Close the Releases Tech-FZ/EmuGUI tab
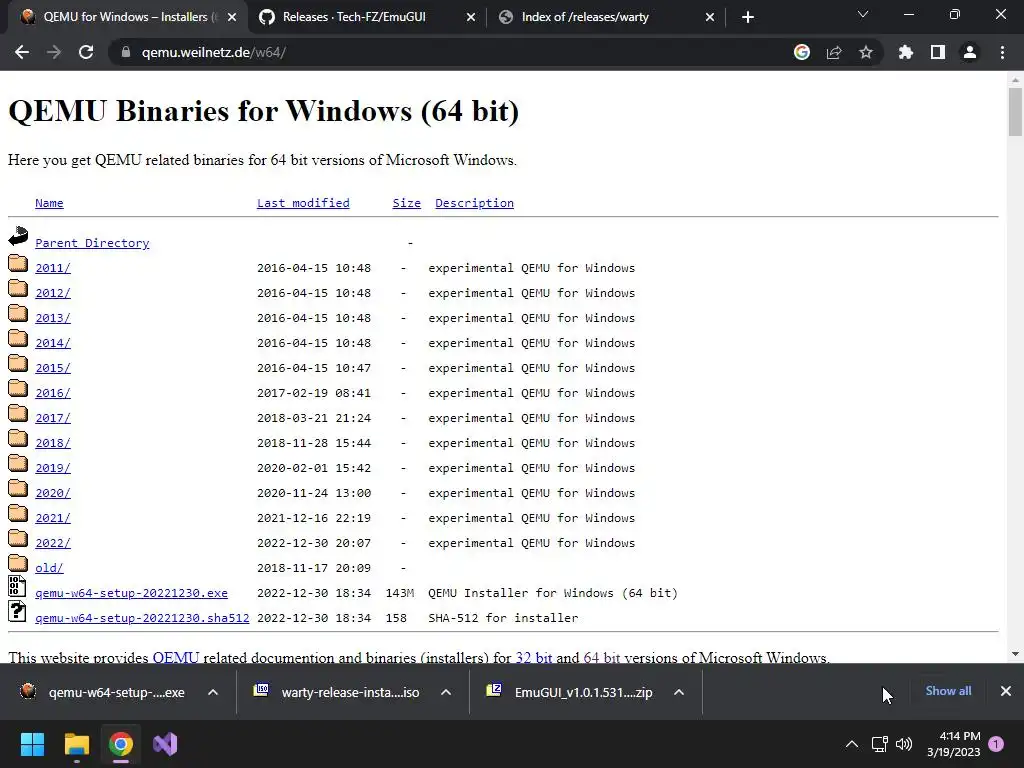The image size is (1024, 768). [x=471, y=18]
